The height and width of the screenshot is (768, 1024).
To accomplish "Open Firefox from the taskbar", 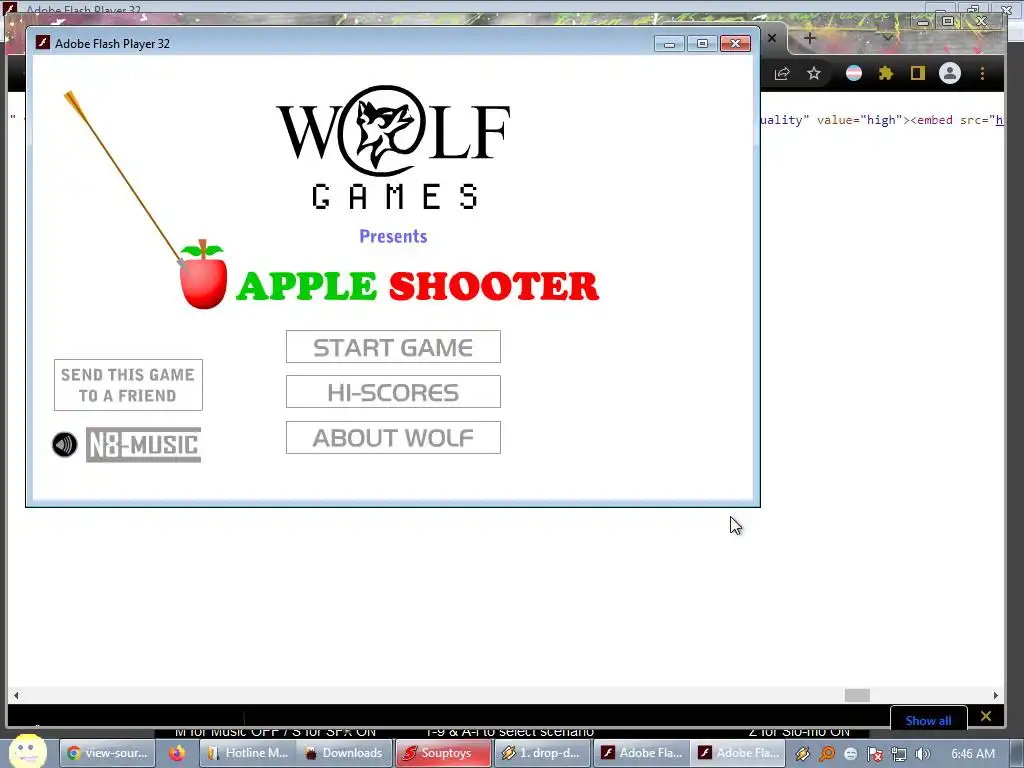I will 177,753.
